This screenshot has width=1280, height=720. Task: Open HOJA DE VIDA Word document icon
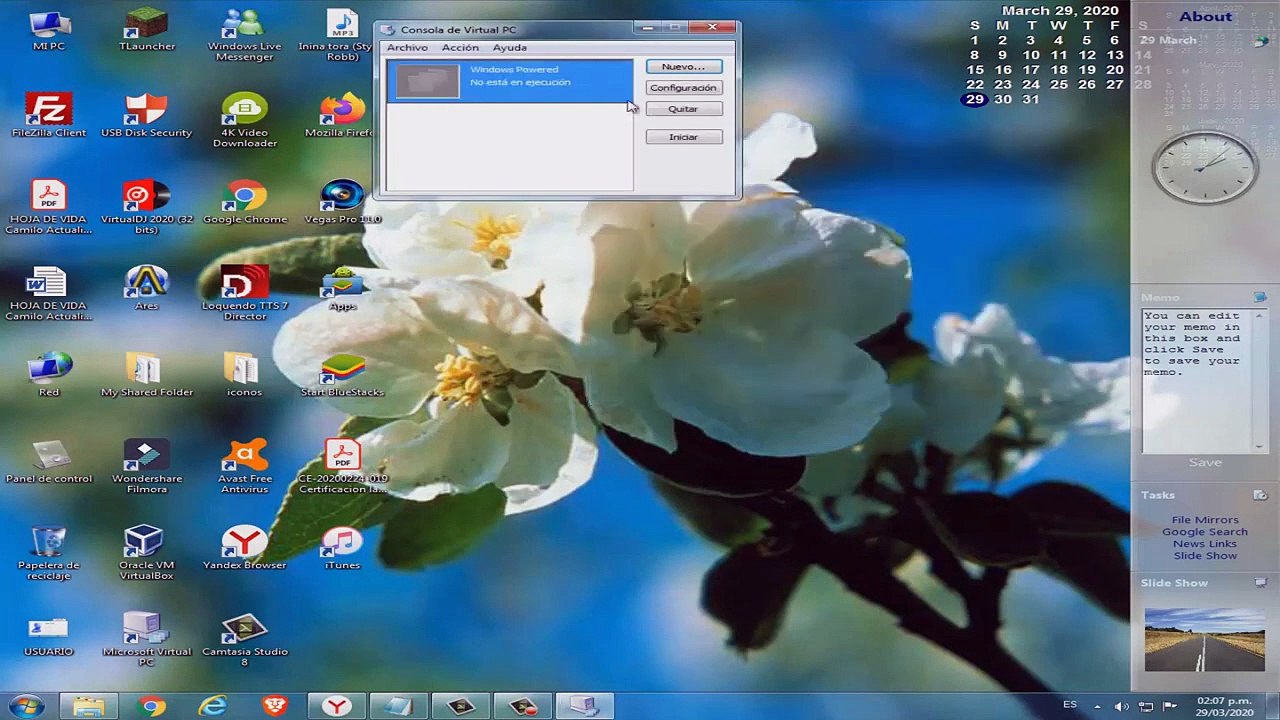48,294
